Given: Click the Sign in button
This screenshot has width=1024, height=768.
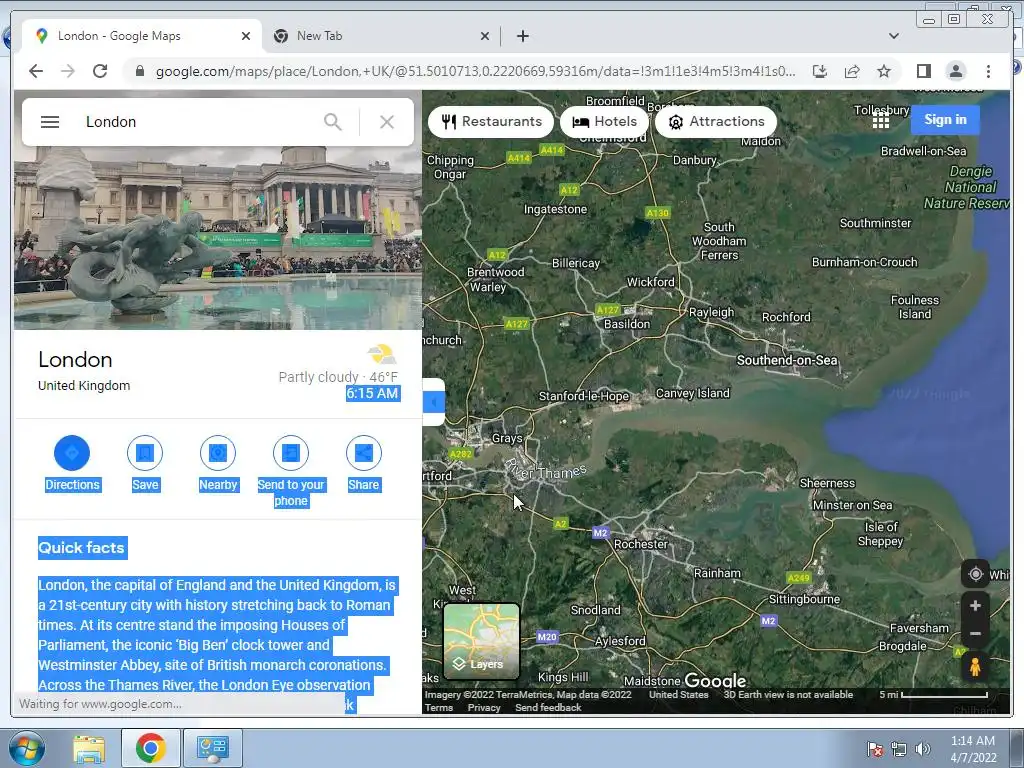Looking at the screenshot, I should [945, 120].
